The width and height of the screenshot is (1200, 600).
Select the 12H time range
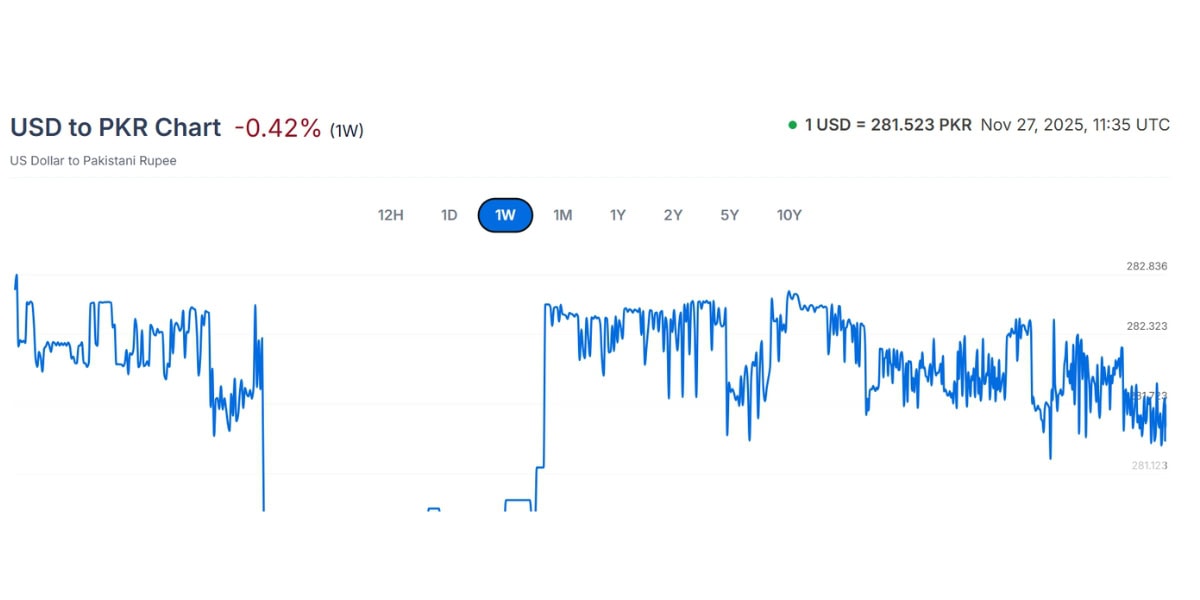click(x=390, y=215)
